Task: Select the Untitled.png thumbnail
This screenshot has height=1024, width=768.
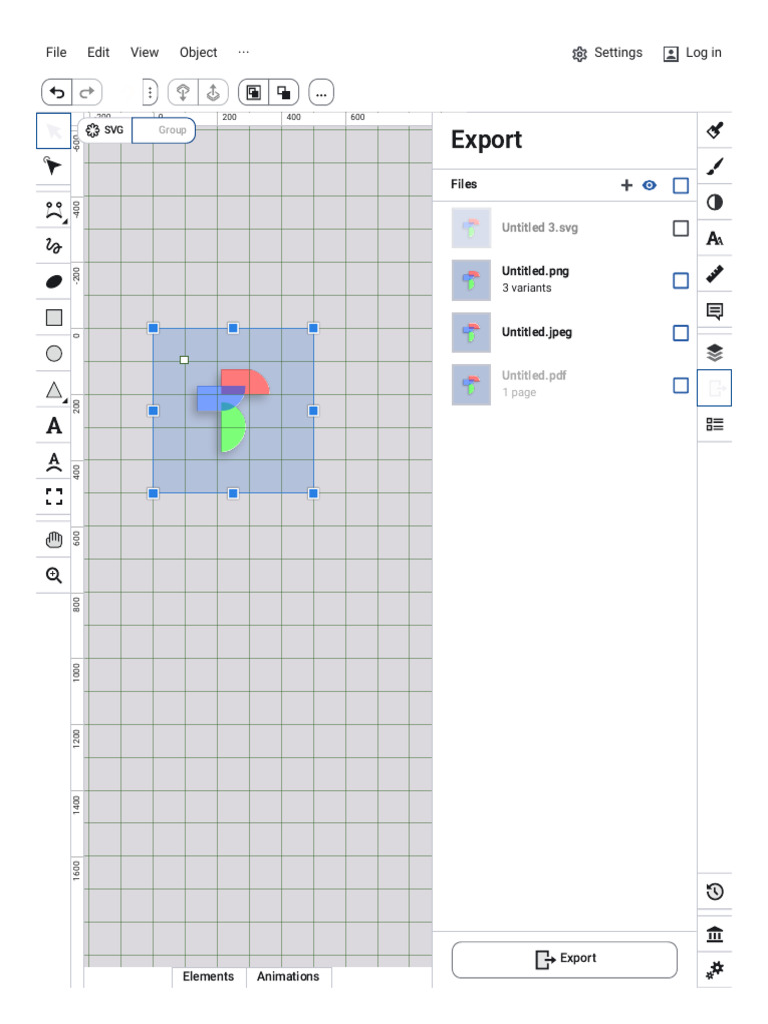Action: pyautogui.click(x=471, y=280)
